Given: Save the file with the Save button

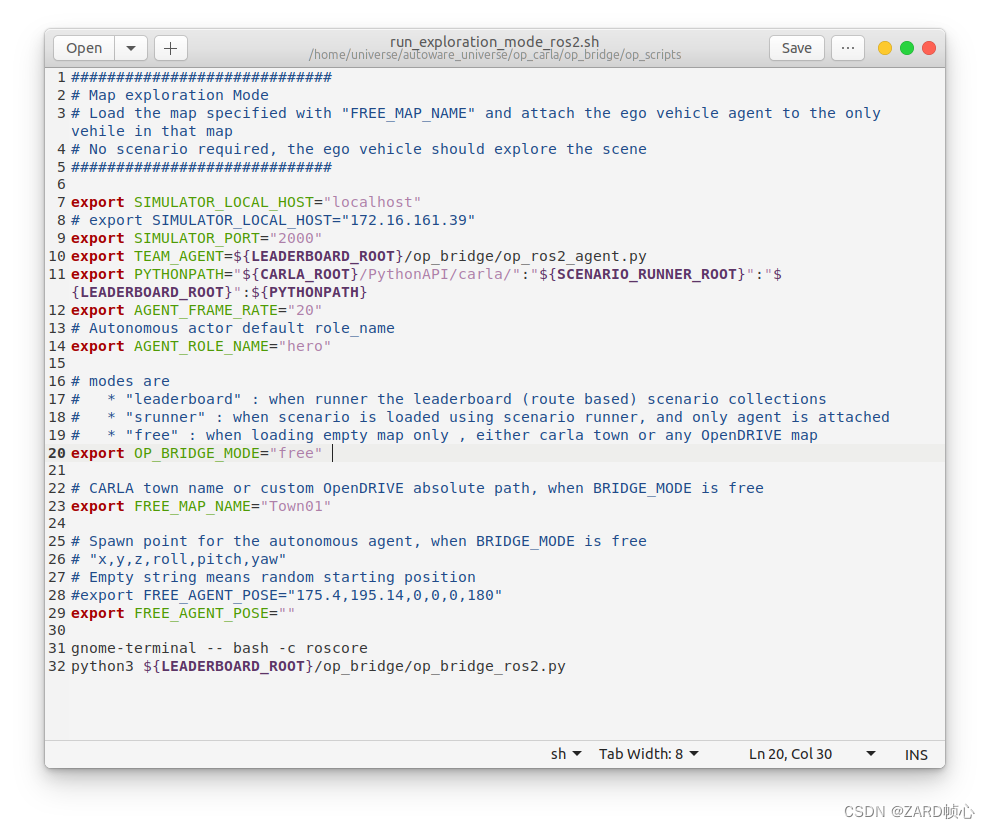Looking at the screenshot, I should point(796,48).
